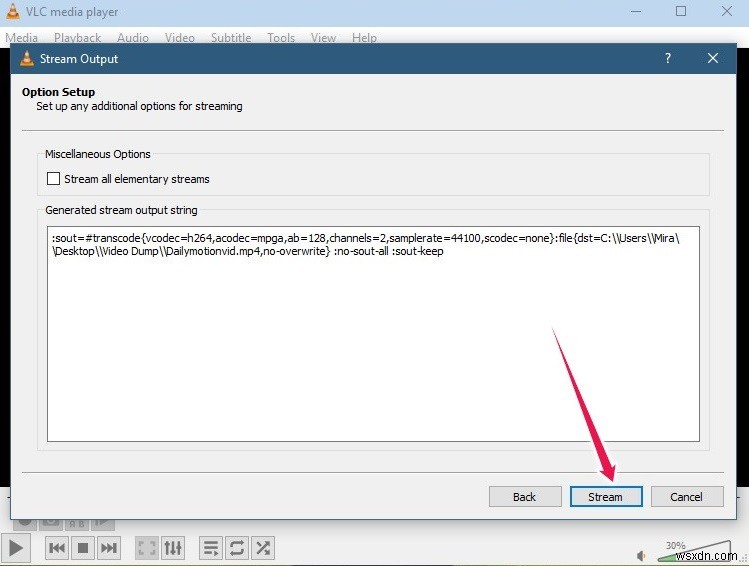Open the Playback menu
This screenshot has width=749, height=566.
coord(77,37)
